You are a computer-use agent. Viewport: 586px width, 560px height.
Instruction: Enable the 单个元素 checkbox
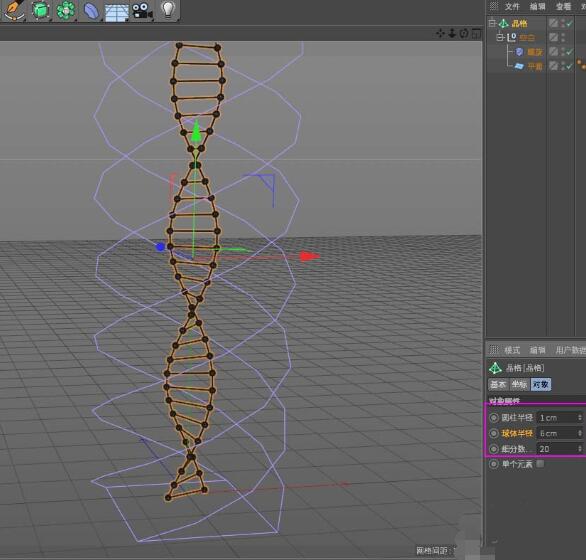click(540, 464)
